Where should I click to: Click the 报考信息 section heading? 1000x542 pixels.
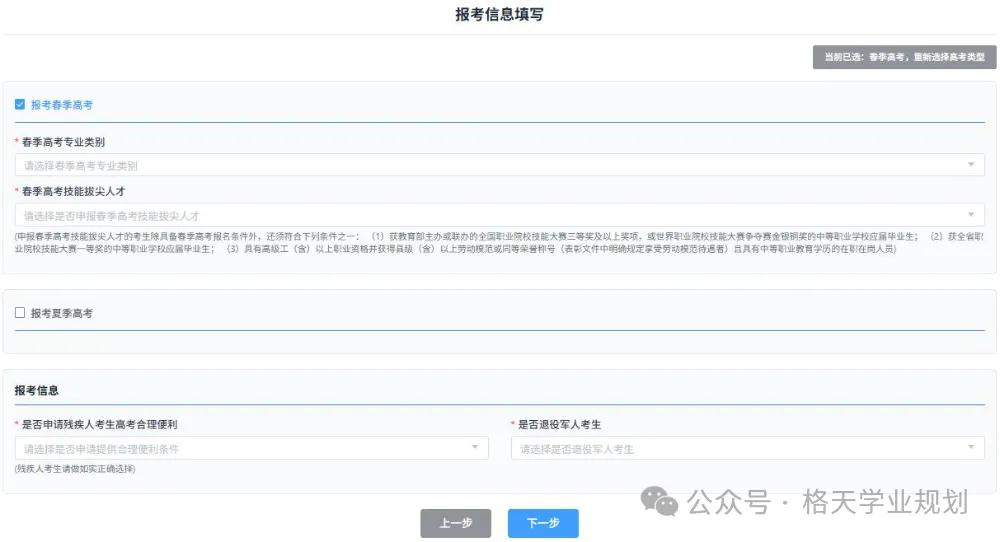pyautogui.click(x=36, y=390)
